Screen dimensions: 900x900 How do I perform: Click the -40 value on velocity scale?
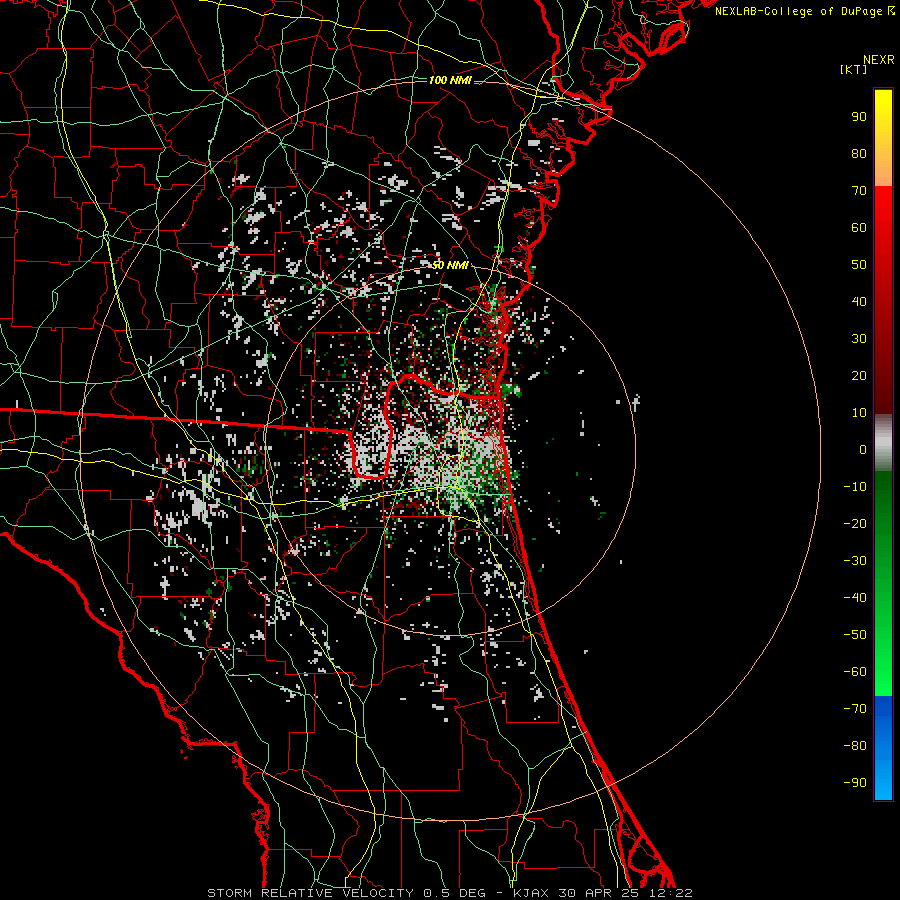click(855, 598)
